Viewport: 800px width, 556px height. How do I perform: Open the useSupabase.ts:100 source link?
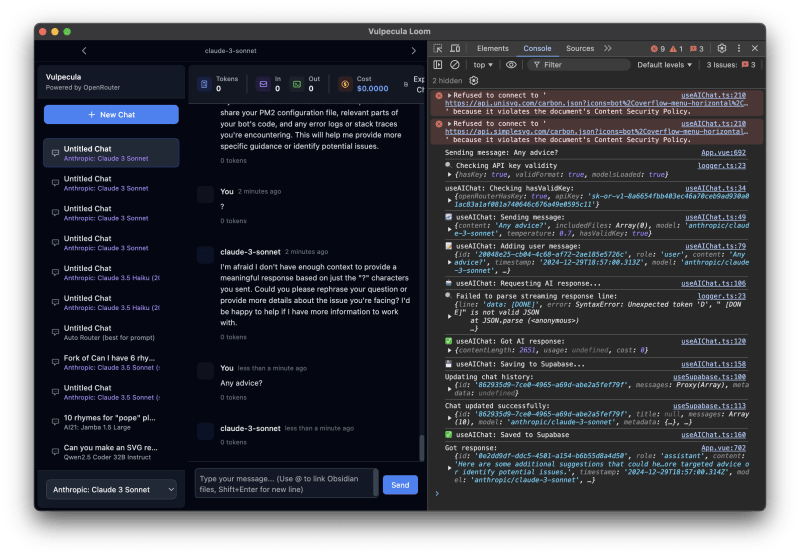pos(709,377)
